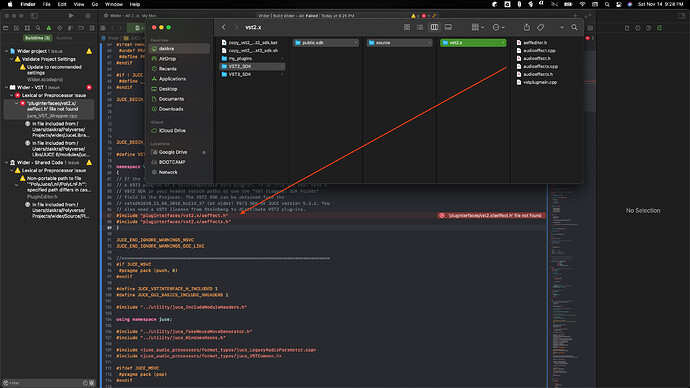Open Xcode report navigator
This screenshot has height=388, width=690.
[x=92, y=28]
